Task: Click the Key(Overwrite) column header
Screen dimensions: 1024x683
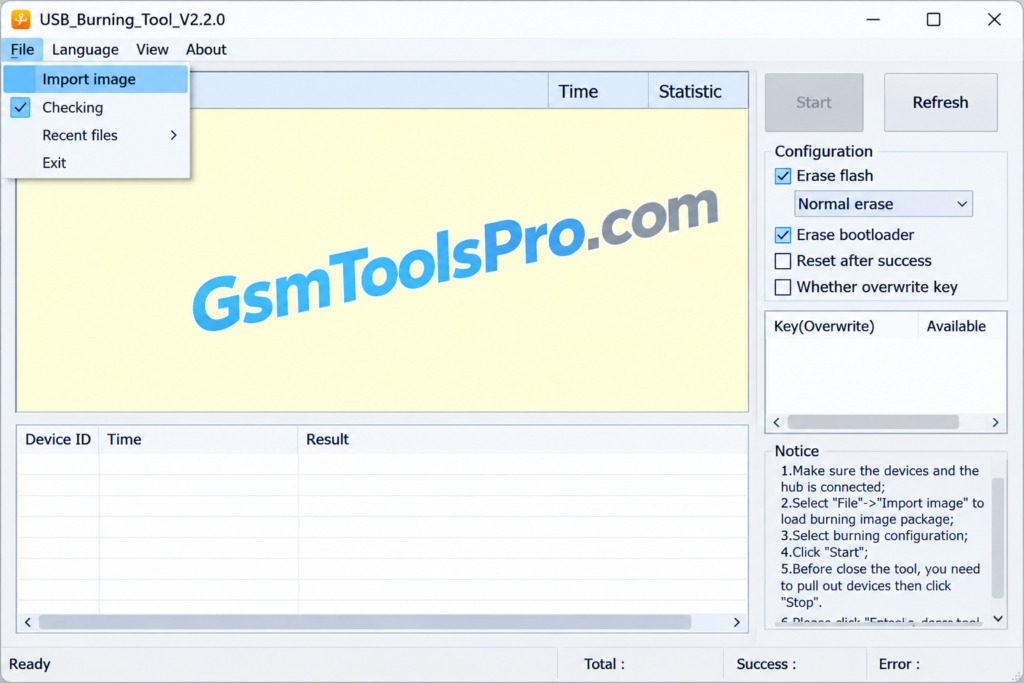Action: coord(842,326)
